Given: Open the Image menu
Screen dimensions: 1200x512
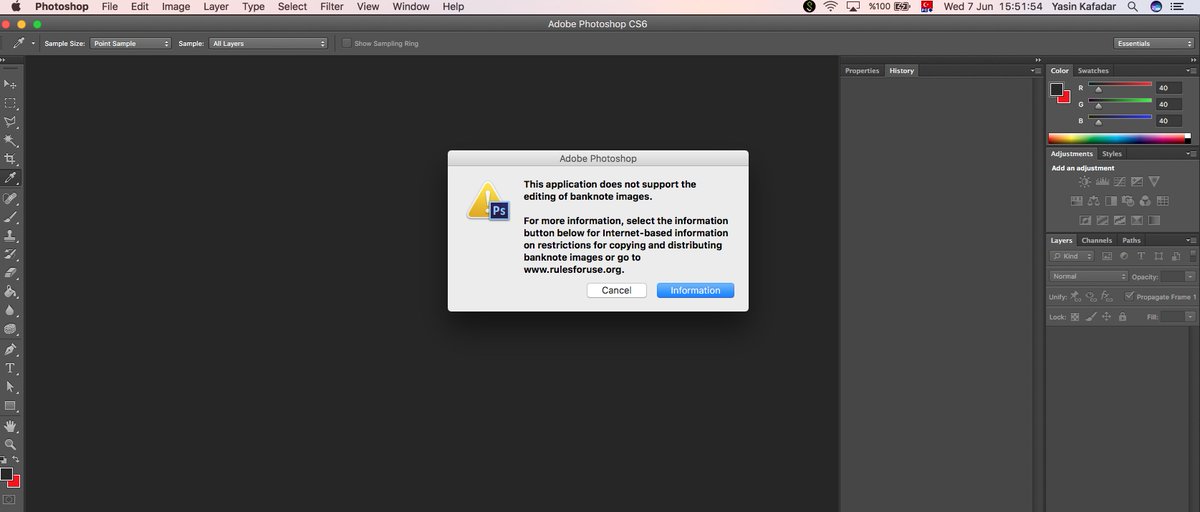Looking at the screenshot, I should pyautogui.click(x=176, y=7).
